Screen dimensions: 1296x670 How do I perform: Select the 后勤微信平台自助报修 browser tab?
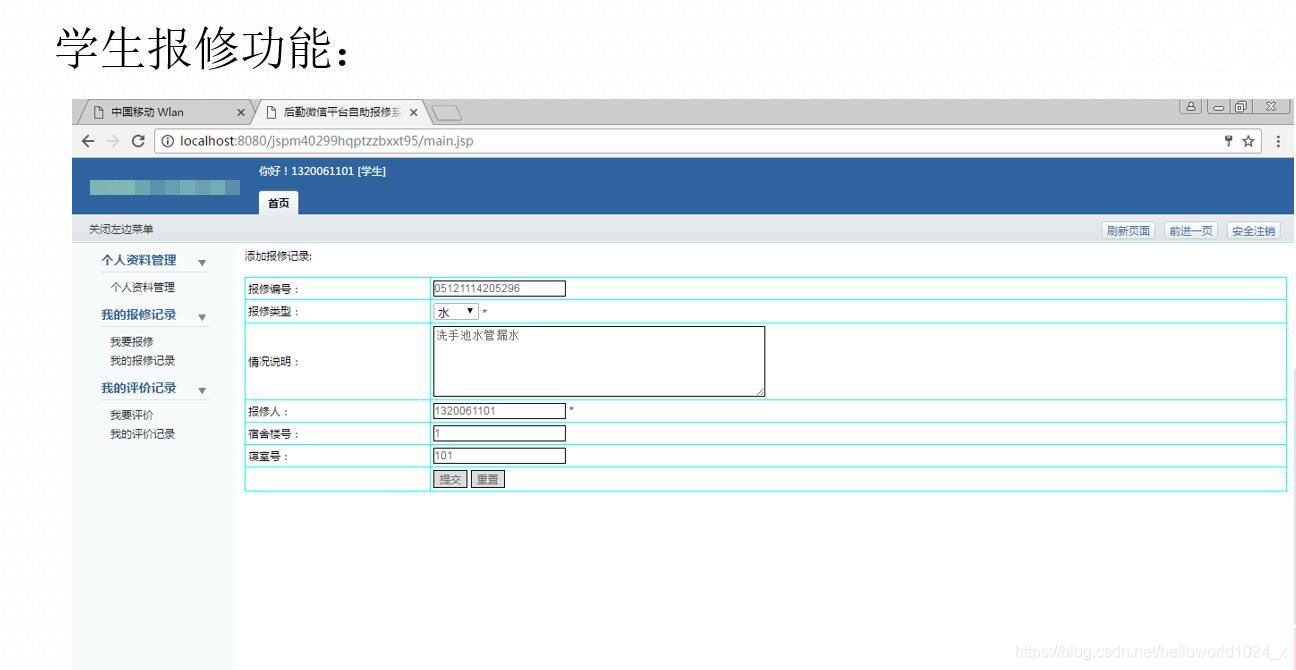pyautogui.click(x=340, y=112)
